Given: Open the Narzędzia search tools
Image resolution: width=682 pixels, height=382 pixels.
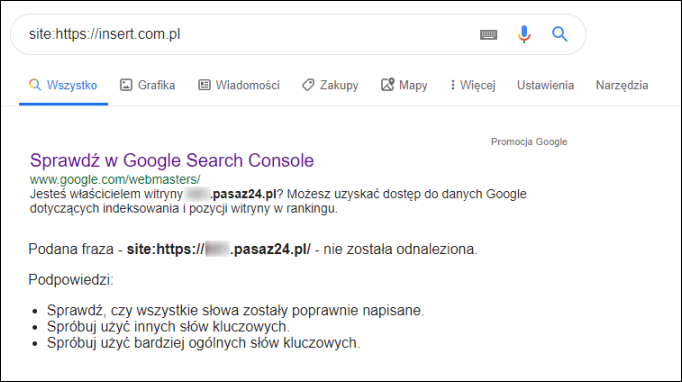Looking at the screenshot, I should click(x=622, y=85).
